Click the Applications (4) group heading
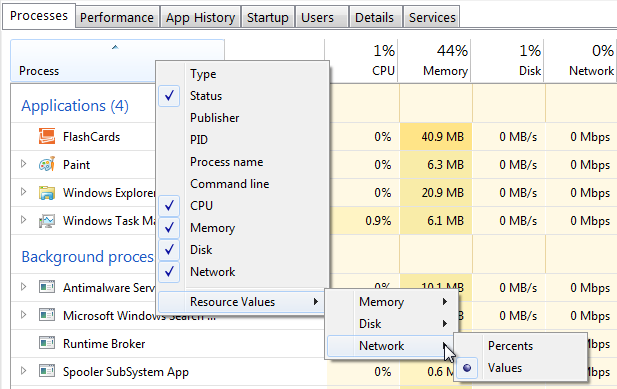The height and width of the screenshot is (389, 617). coord(75,105)
